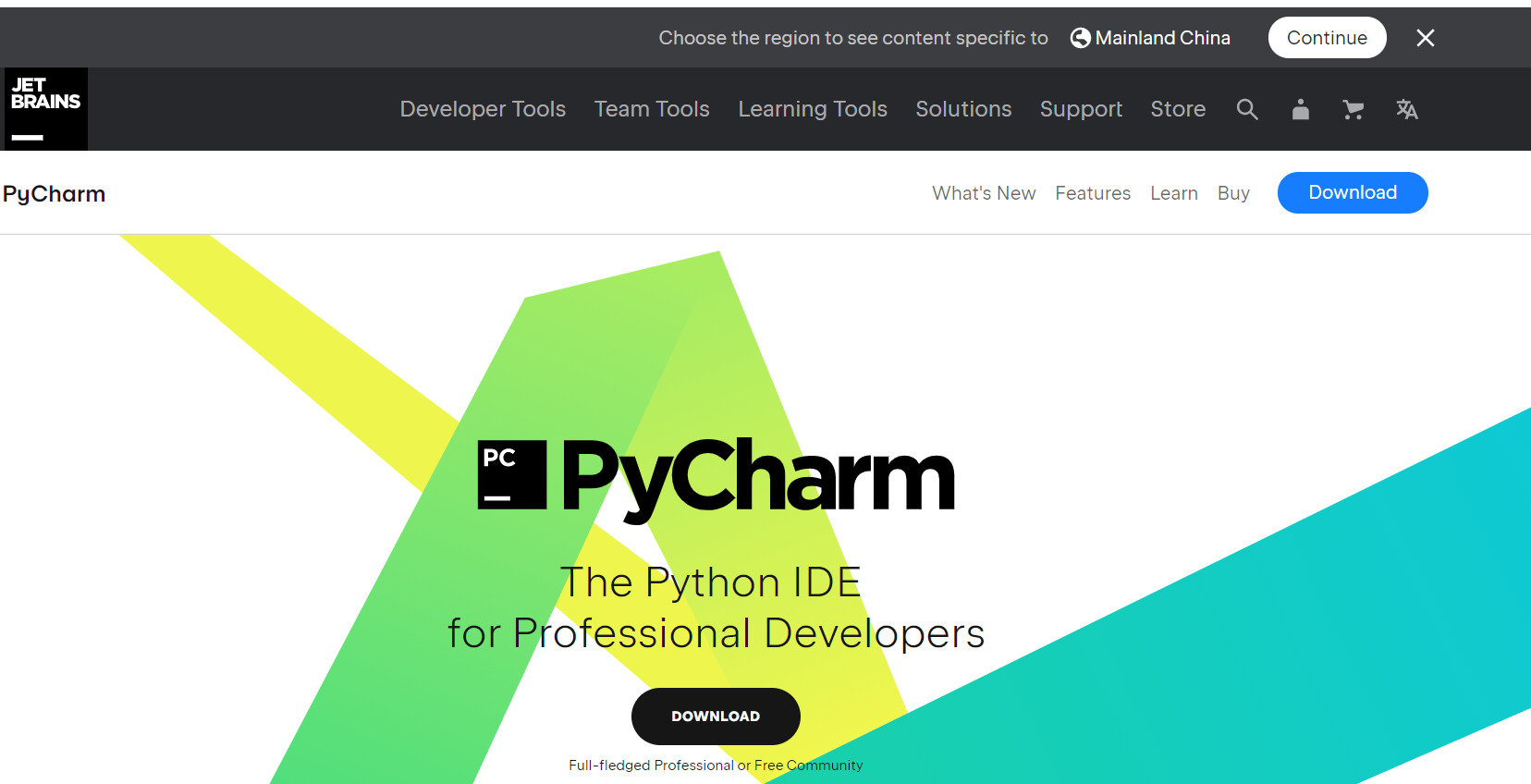
Task: Open the Team Tools menu
Action: click(x=652, y=109)
